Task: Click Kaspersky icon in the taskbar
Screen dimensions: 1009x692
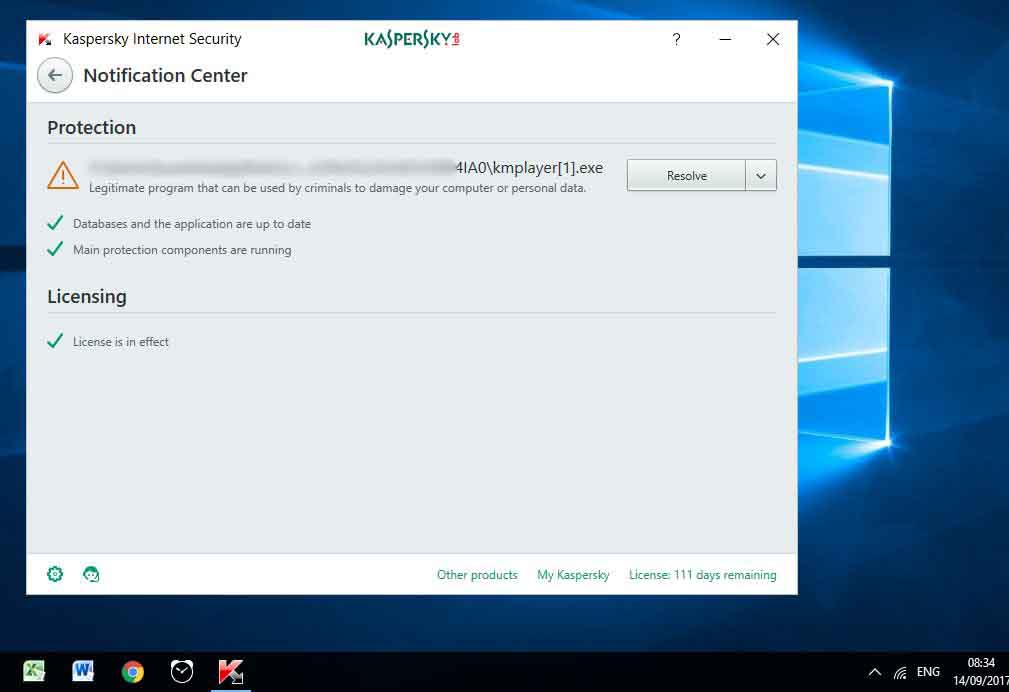Action: (x=231, y=671)
